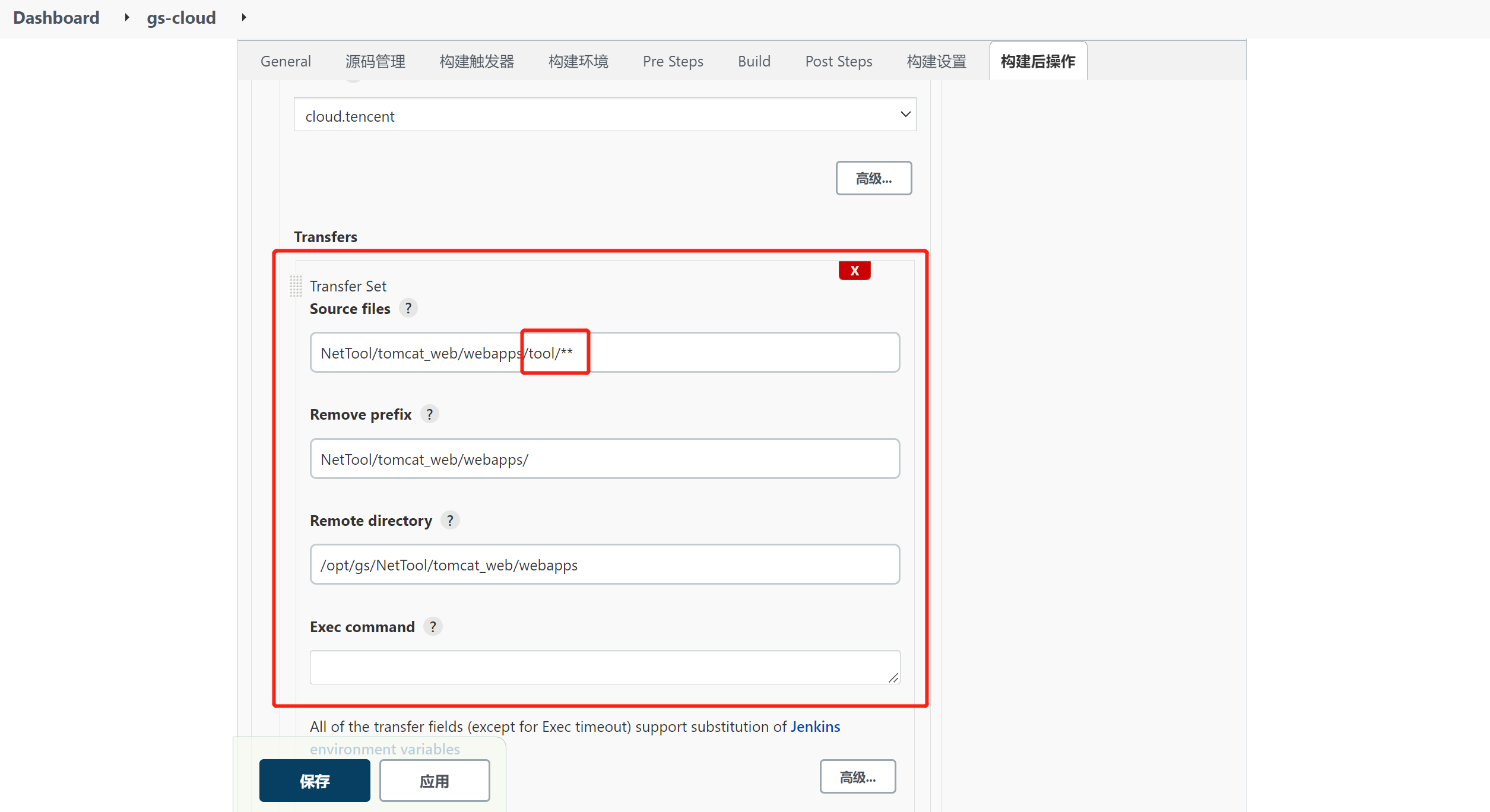Screen dimensions: 1490x812
Task: Switch to the 构建触发器 tab
Action: point(477,61)
